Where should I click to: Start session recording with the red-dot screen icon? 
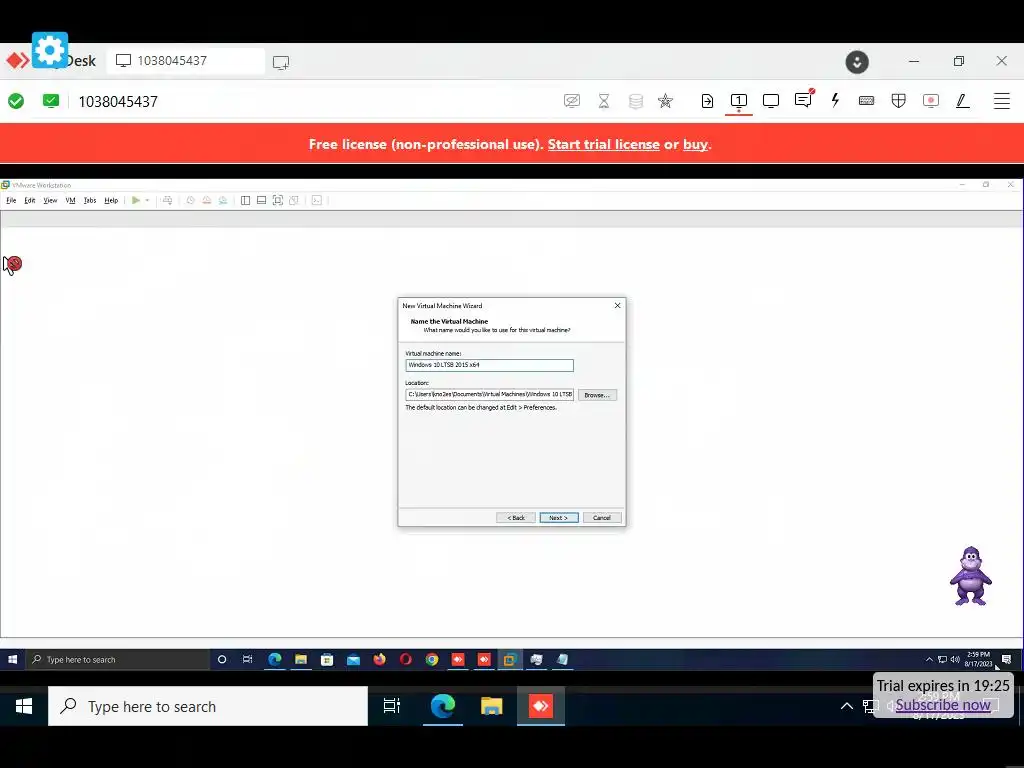pos(931,101)
